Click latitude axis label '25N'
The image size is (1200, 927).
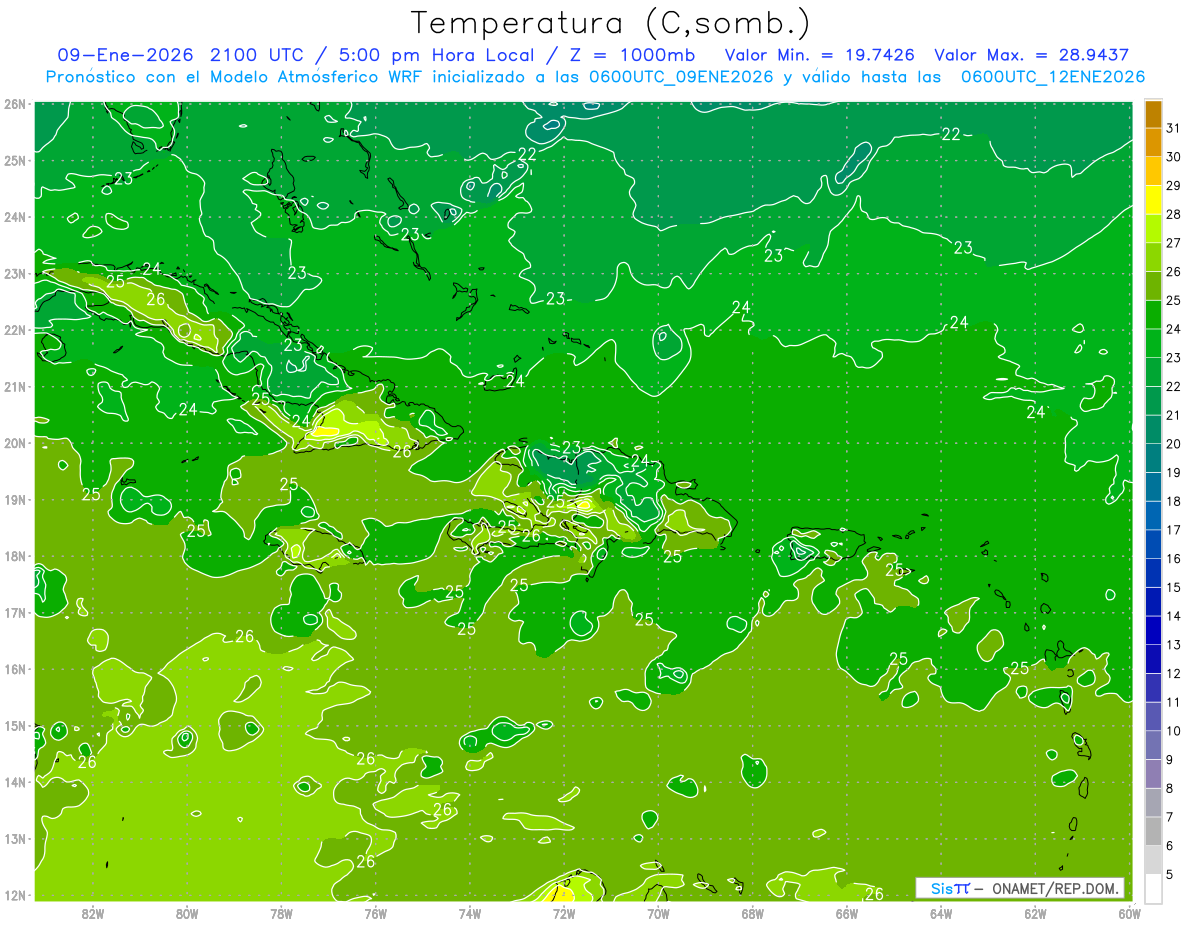pyautogui.click(x=15, y=161)
